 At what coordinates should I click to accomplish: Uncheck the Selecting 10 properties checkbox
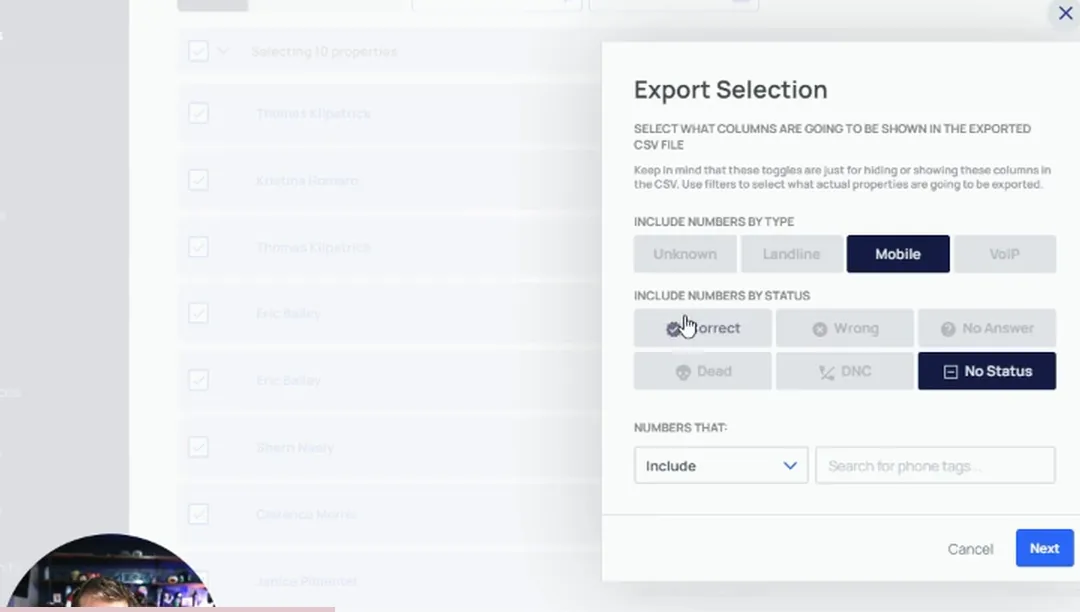[x=198, y=51]
